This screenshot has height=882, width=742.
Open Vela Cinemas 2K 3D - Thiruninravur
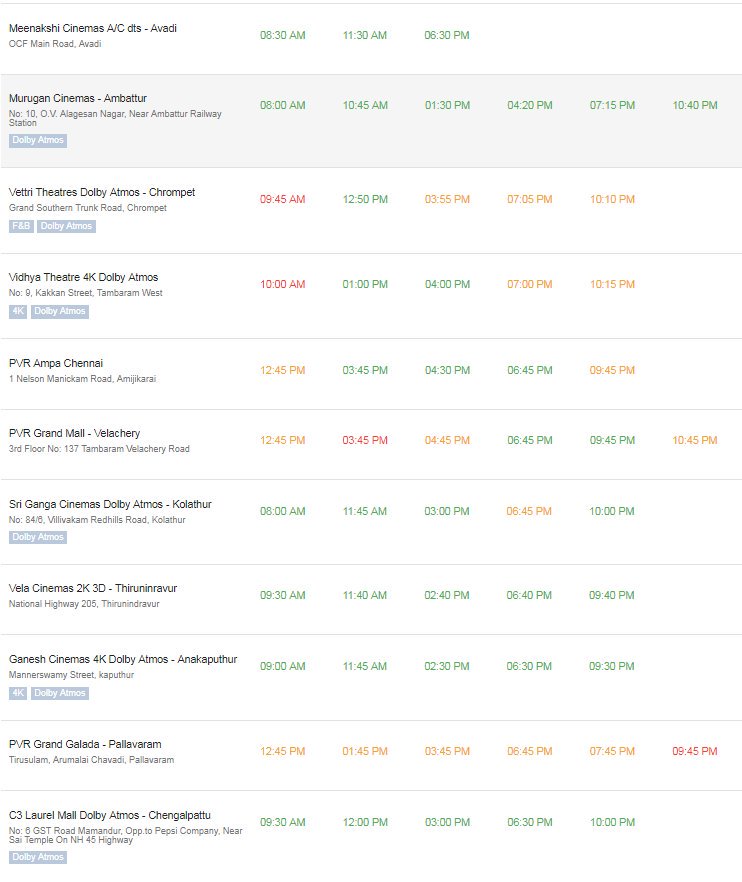[93, 588]
